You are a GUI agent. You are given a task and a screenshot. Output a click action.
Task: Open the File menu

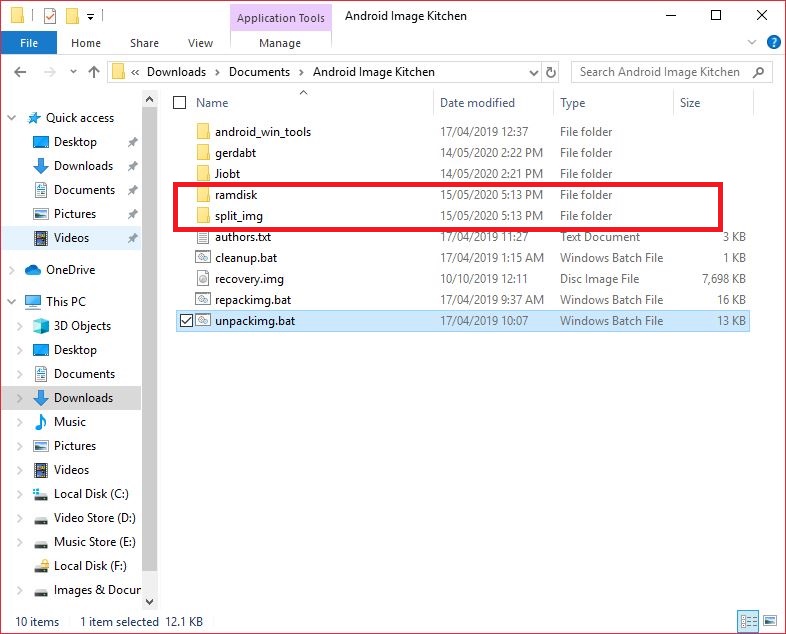29,43
